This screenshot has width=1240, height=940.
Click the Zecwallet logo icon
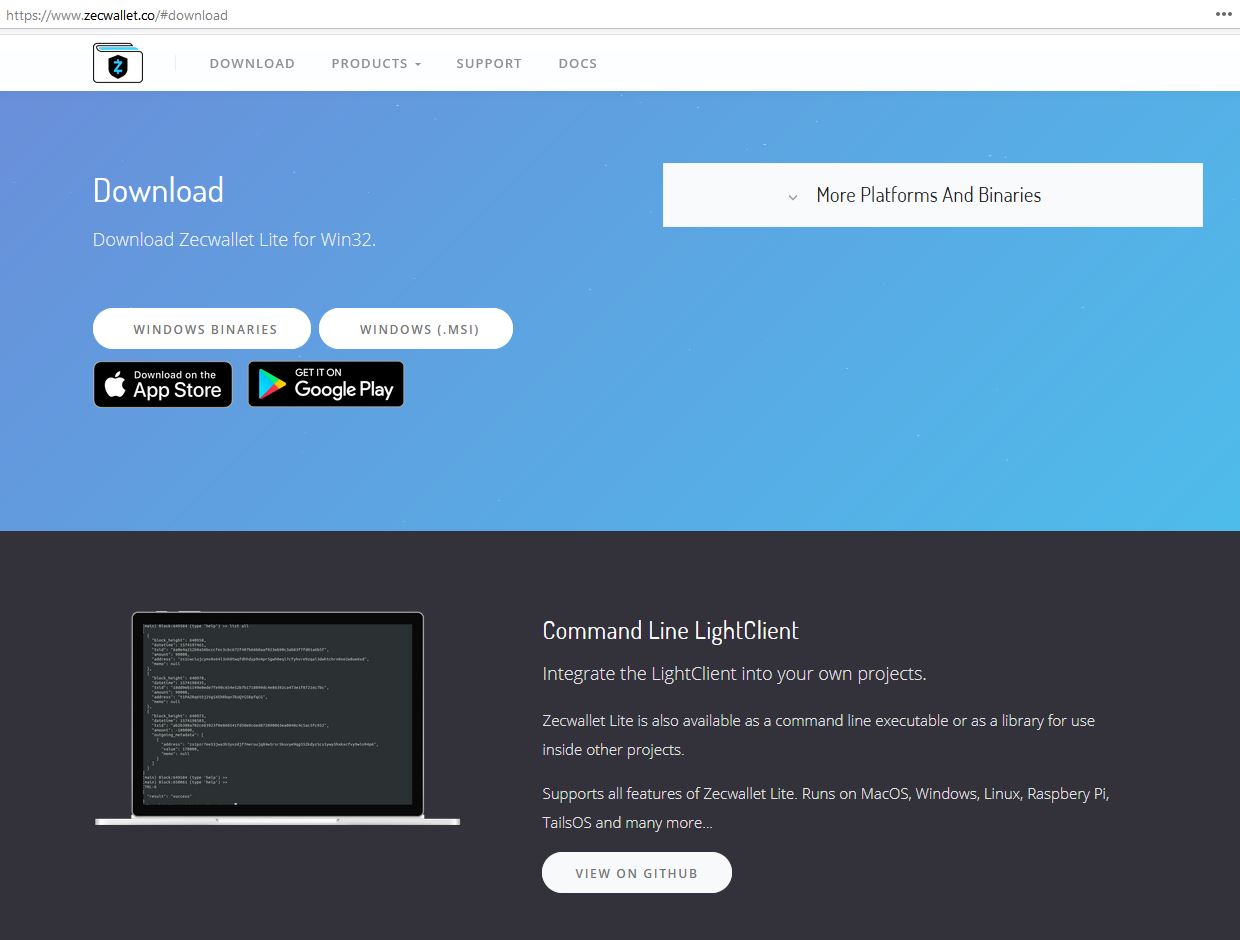(118, 63)
